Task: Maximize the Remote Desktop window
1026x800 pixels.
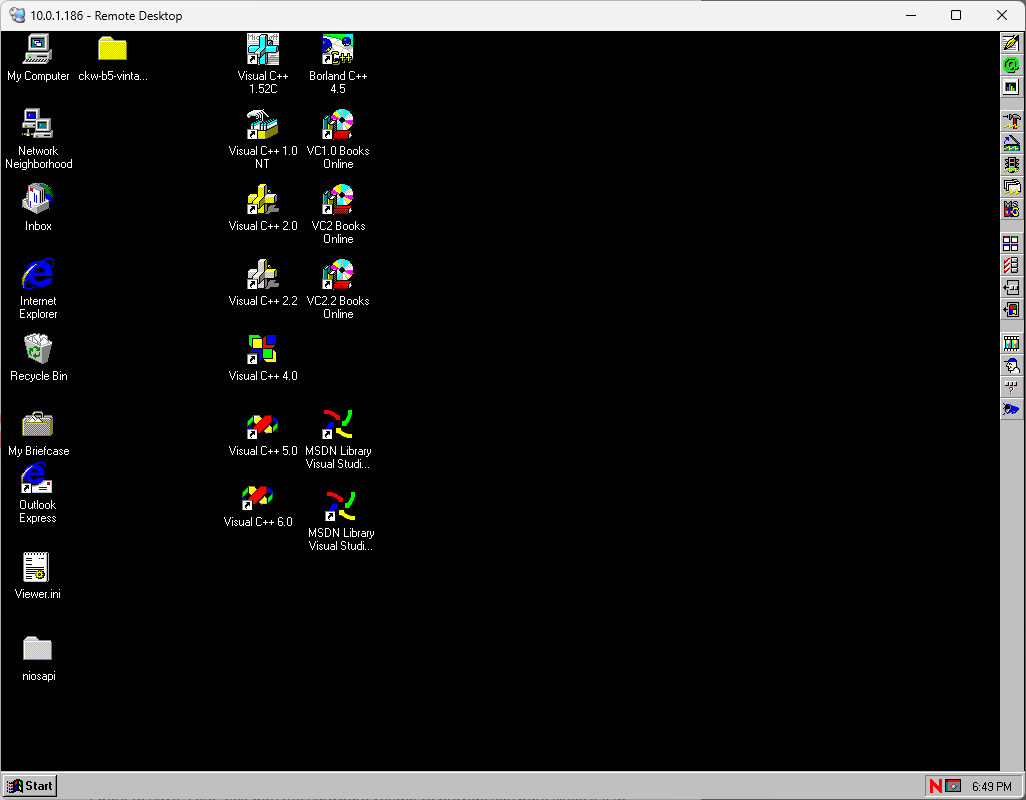Action: pyautogui.click(x=956, y=15)
